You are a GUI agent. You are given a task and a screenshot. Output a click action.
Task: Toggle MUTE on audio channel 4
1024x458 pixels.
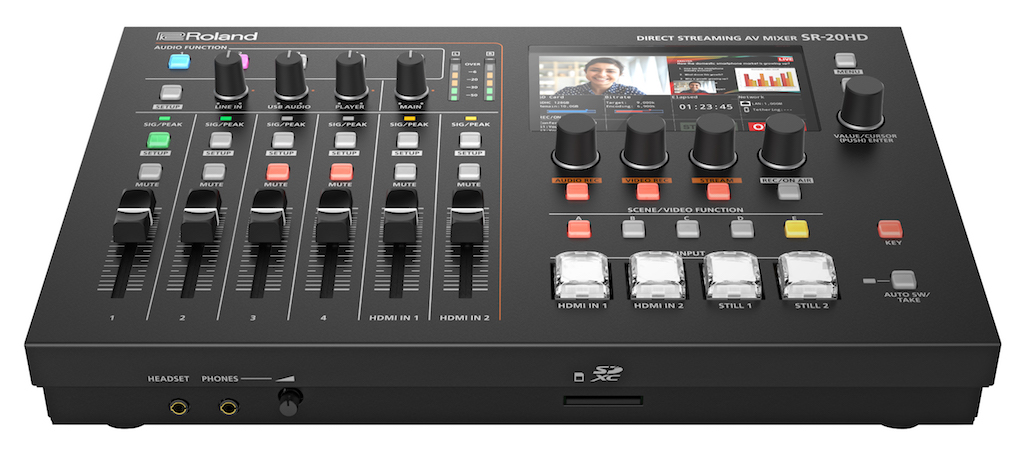(x=341, y=171)
